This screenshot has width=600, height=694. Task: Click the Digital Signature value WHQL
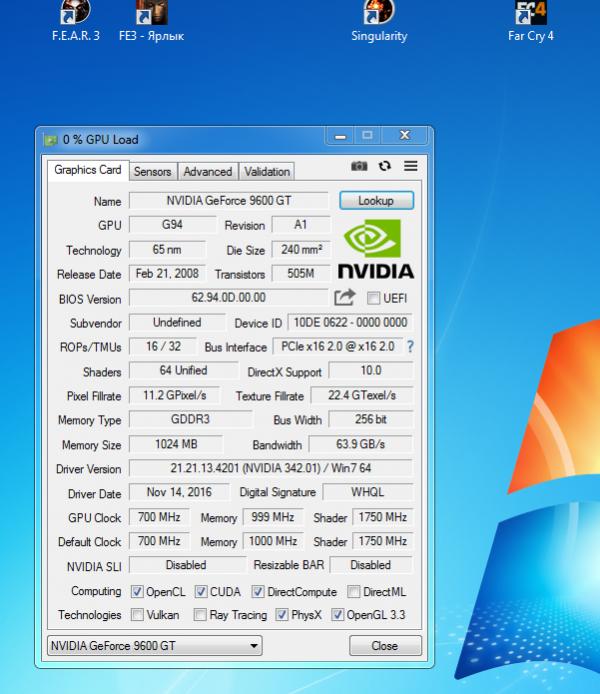tap(368, 492)
